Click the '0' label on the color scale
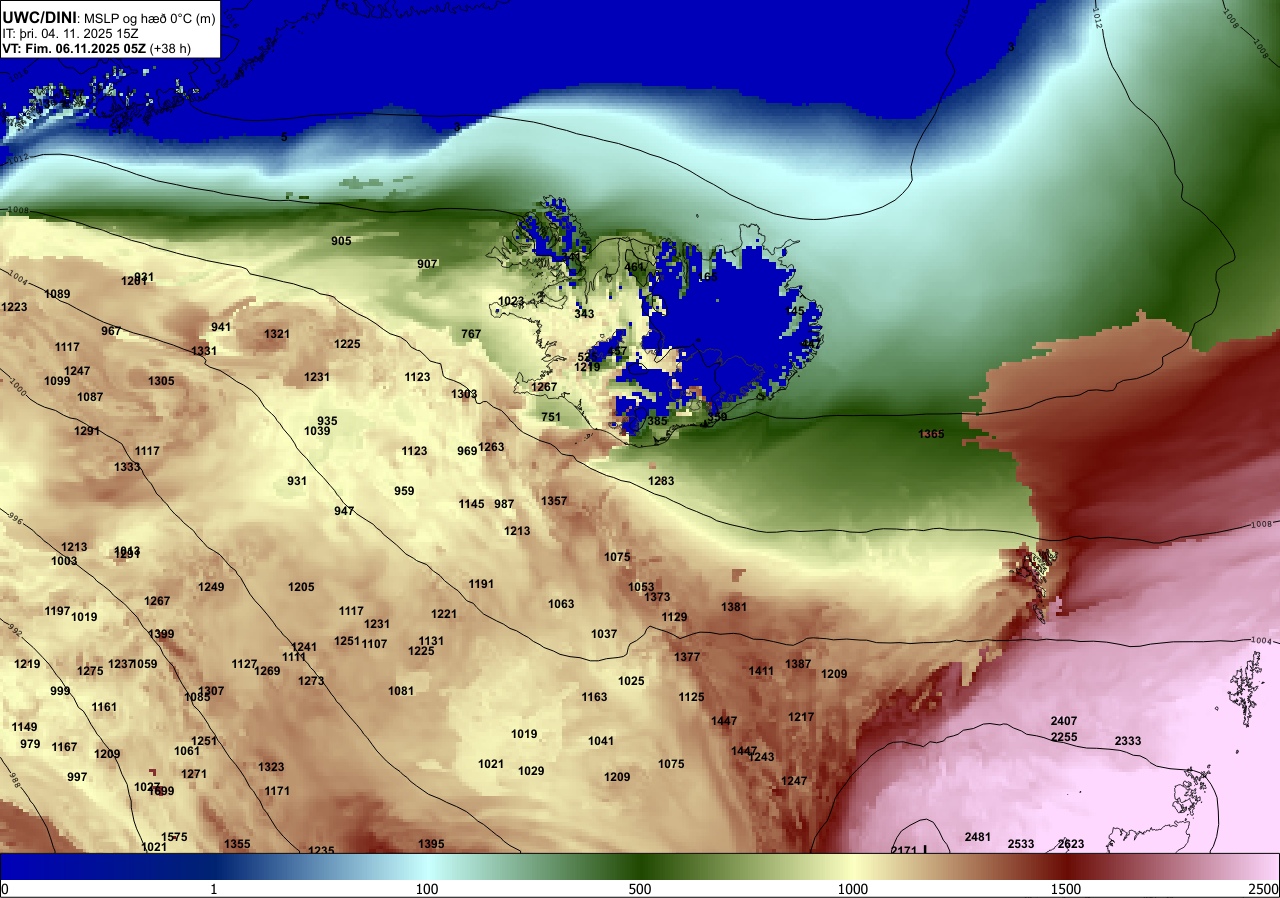 coord(5,889)
